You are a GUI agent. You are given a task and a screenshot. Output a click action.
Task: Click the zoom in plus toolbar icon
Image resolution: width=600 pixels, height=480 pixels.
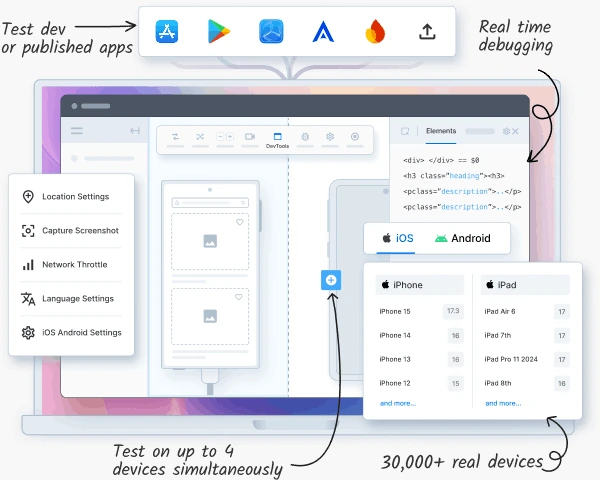[x=230, y=137]
